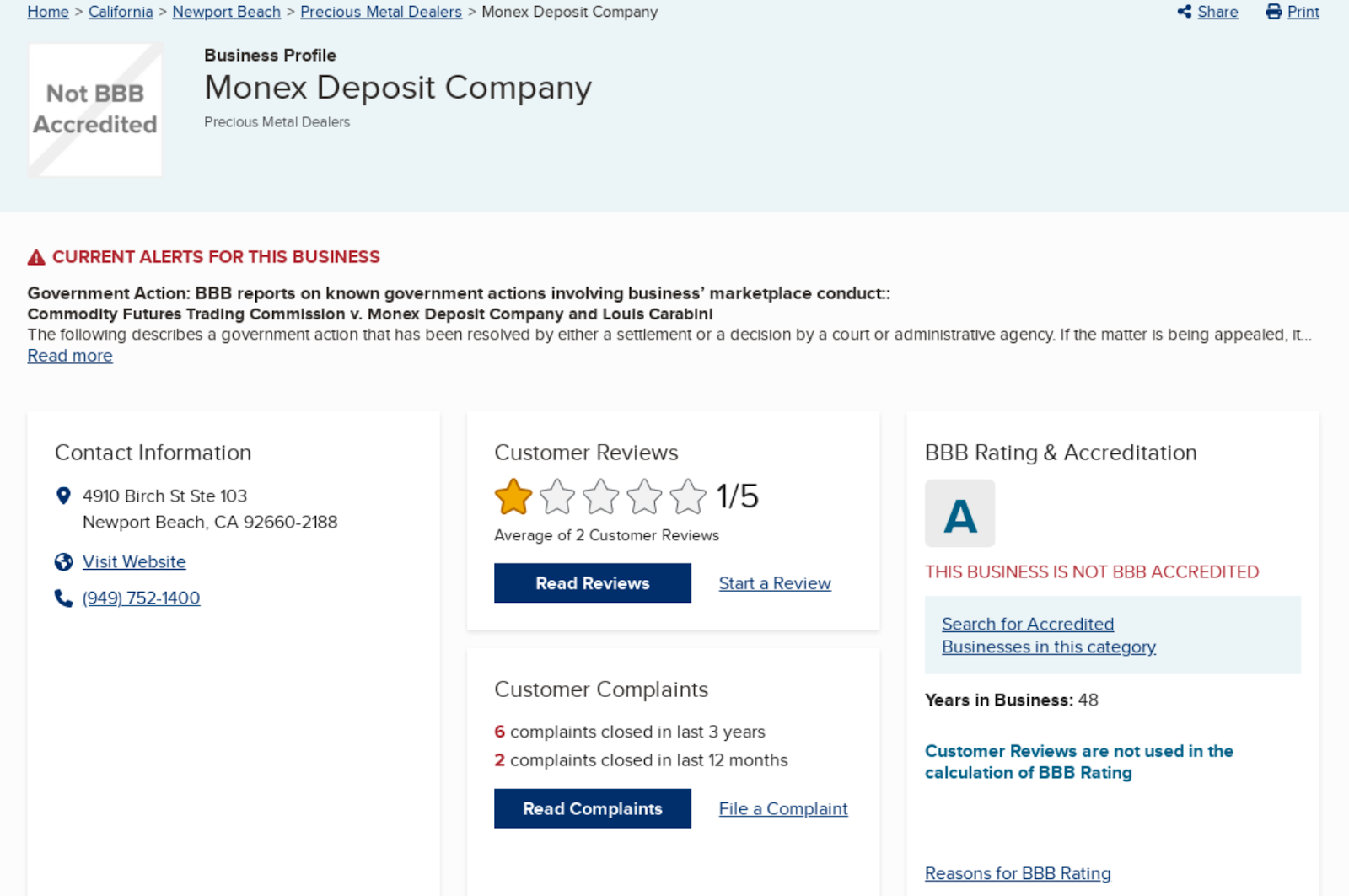Open the Start a Review link
Viewport: 1349px width, 896px height.
[775, 583]
